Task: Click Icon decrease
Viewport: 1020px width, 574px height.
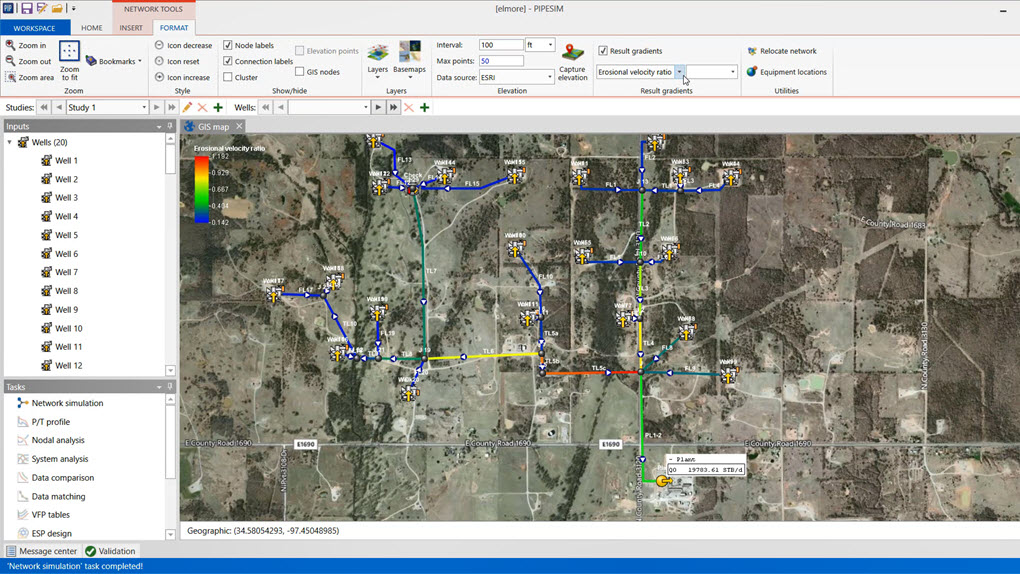Action: click(x=183, y=46)
